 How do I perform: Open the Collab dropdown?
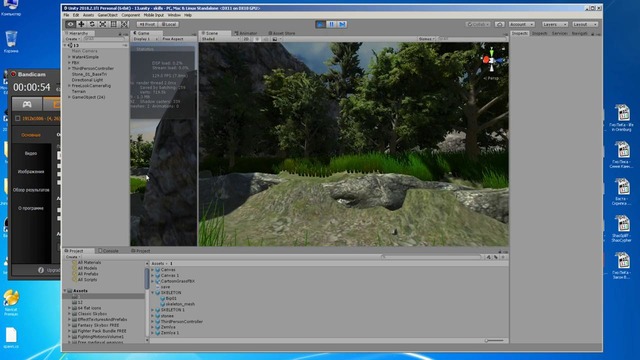478,24
